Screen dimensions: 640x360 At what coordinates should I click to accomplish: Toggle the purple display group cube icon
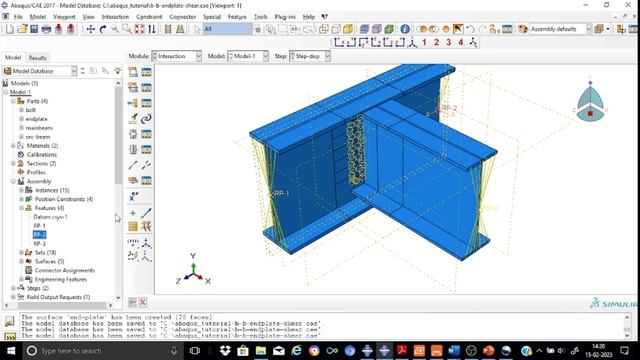[376, 29]
